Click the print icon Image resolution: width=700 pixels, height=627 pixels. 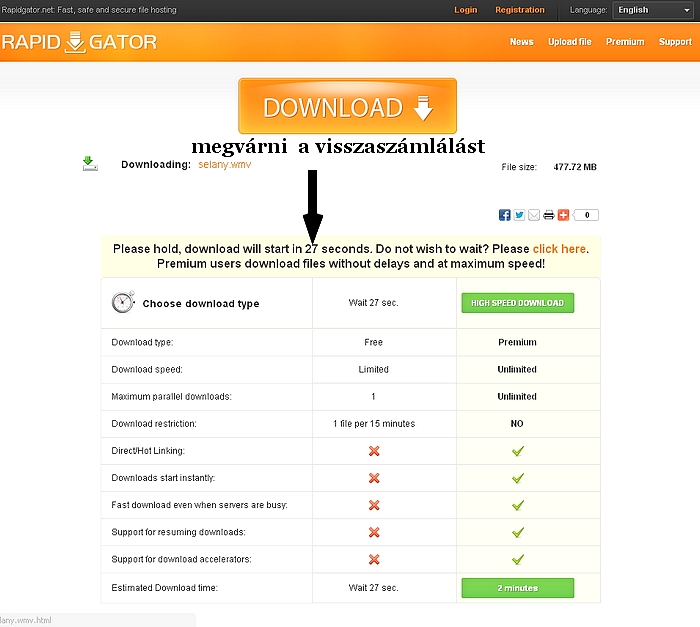[x=549, y=215]
